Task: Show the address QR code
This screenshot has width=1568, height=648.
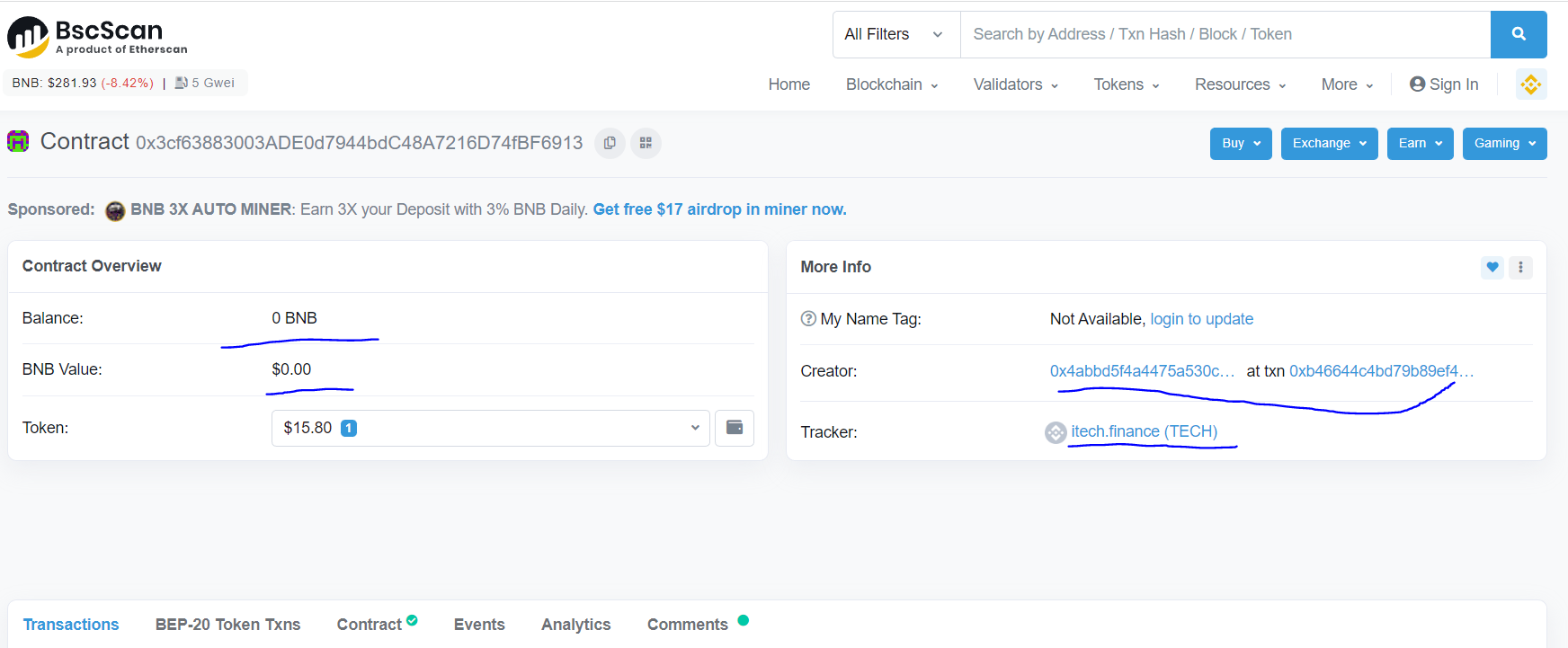Action: (x=646, y=143)
